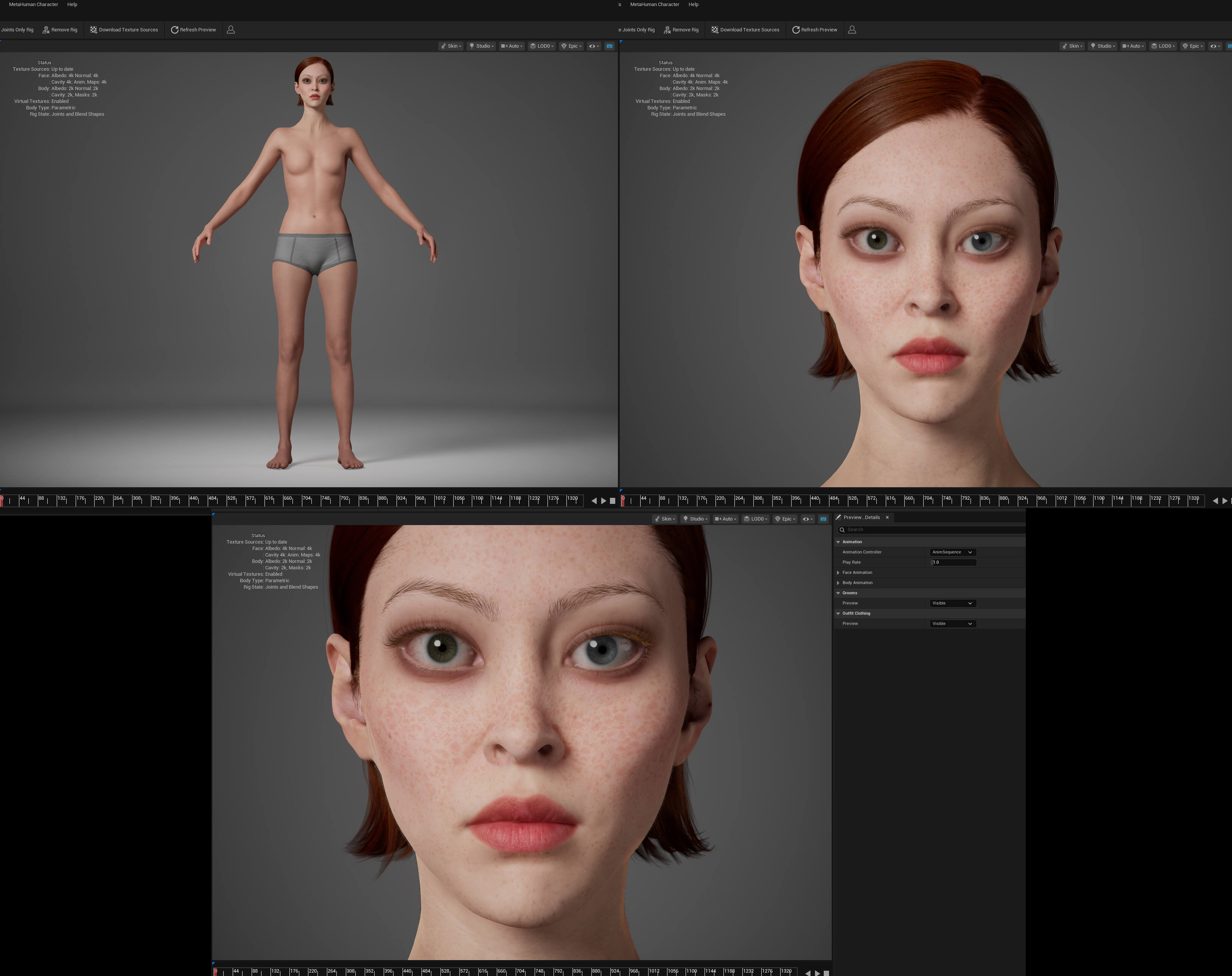Open the eye visibility menu in the full-body viewport
The width and height of the screenshot is (1232, 976).
click(x=594, y=46)
